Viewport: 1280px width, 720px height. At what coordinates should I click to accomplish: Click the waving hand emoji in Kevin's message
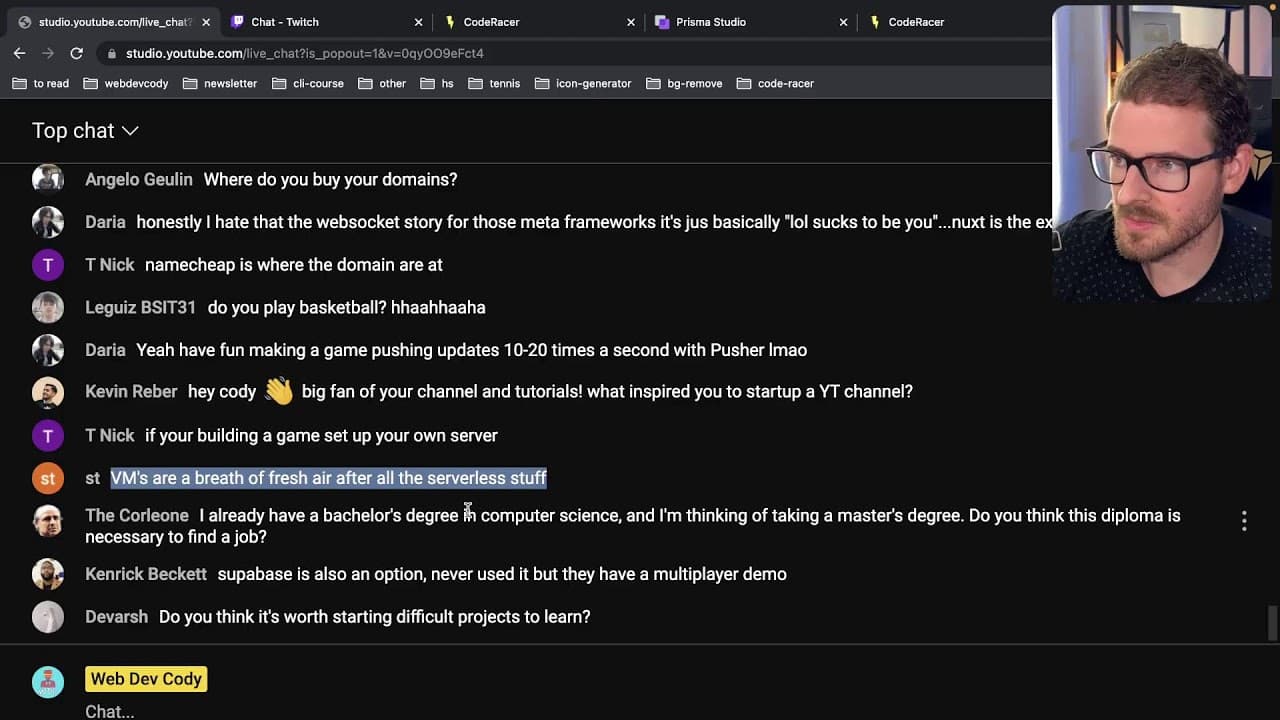coord(279,391)
